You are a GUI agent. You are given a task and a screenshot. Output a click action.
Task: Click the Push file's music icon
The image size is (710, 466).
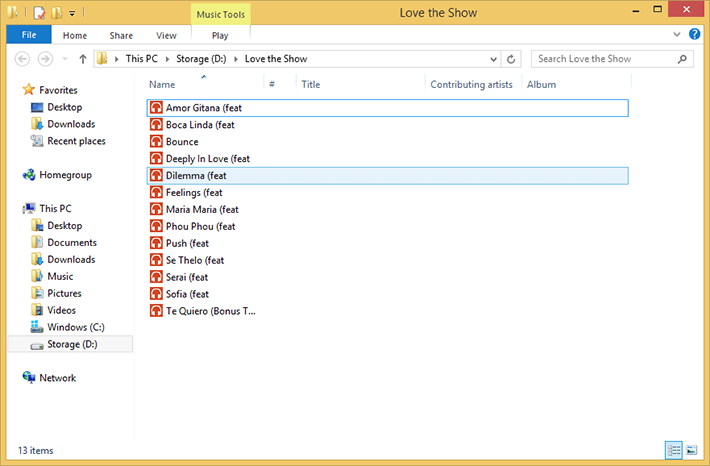(x=156, y=243)
